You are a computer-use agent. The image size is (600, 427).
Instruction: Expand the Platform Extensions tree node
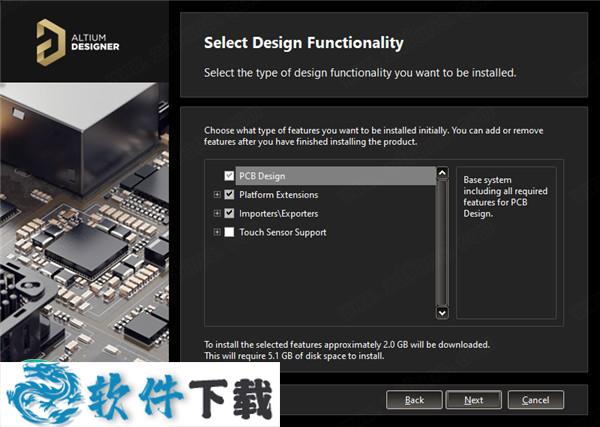pyautogui.click(x=217, y=195)
